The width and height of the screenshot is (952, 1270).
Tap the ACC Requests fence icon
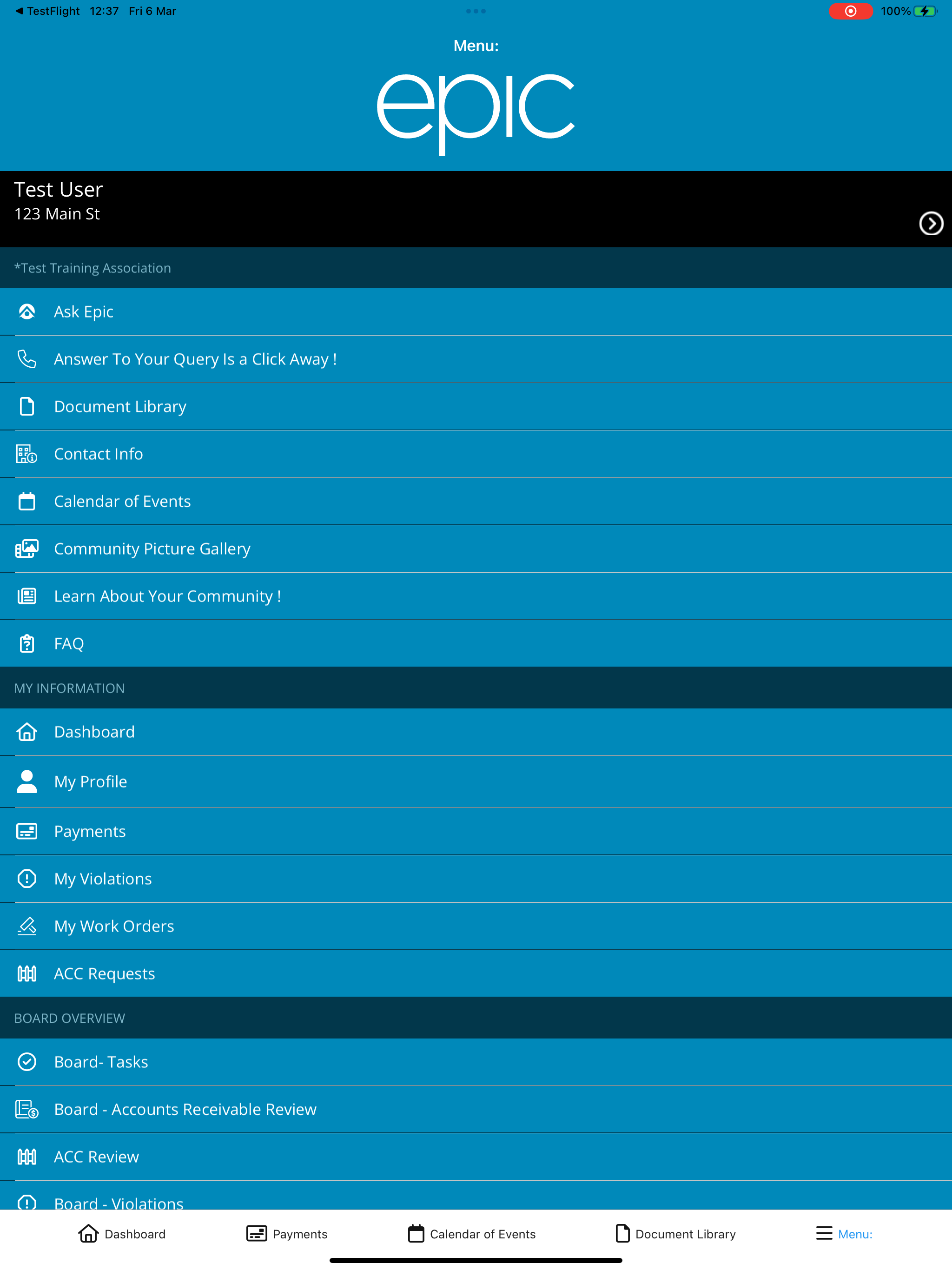coord(27,974)
